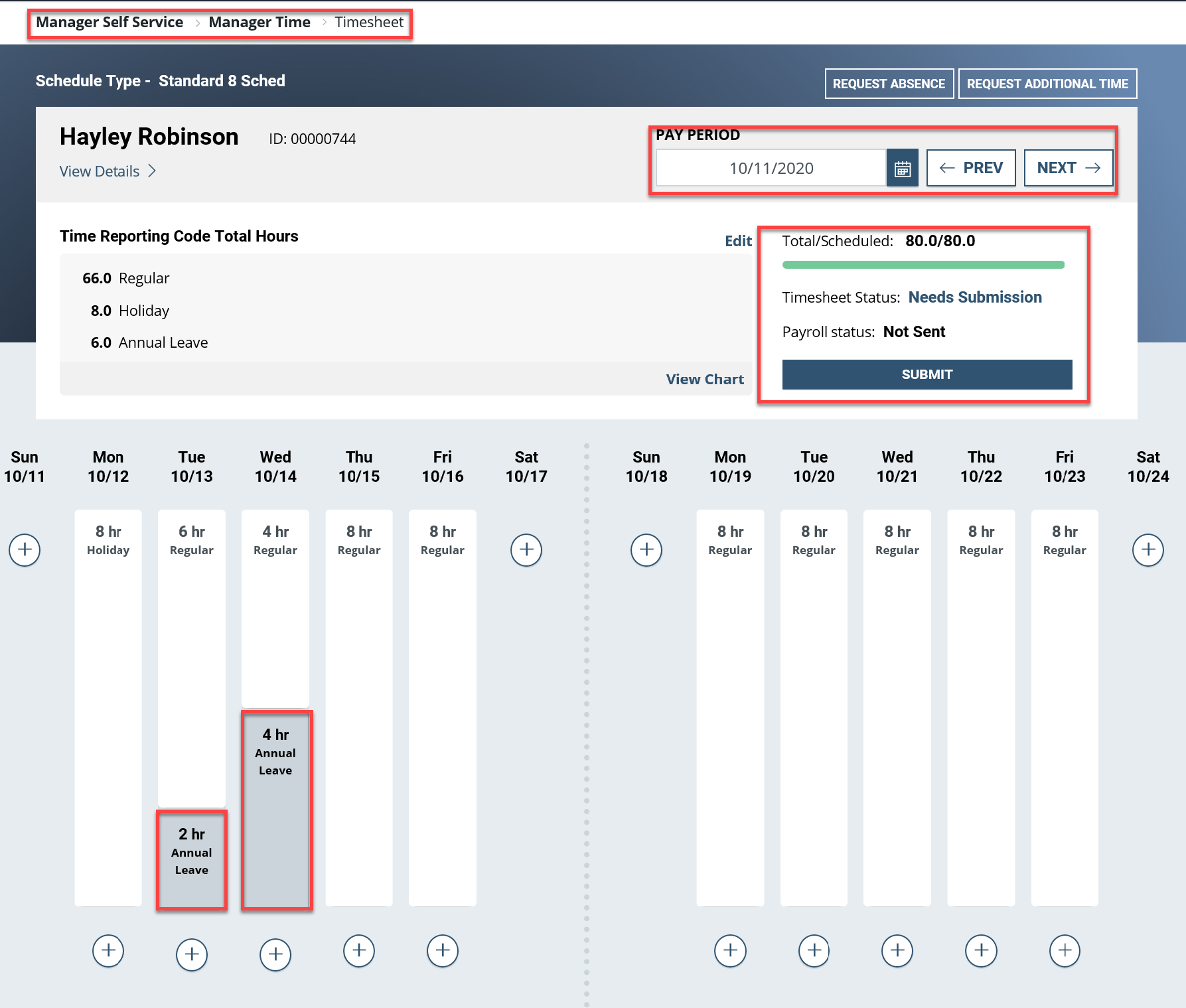Click NEXT arrow for next pay period
Image resolution: width=1186 pixels, height=1008 pixels.
(1068, 168)
